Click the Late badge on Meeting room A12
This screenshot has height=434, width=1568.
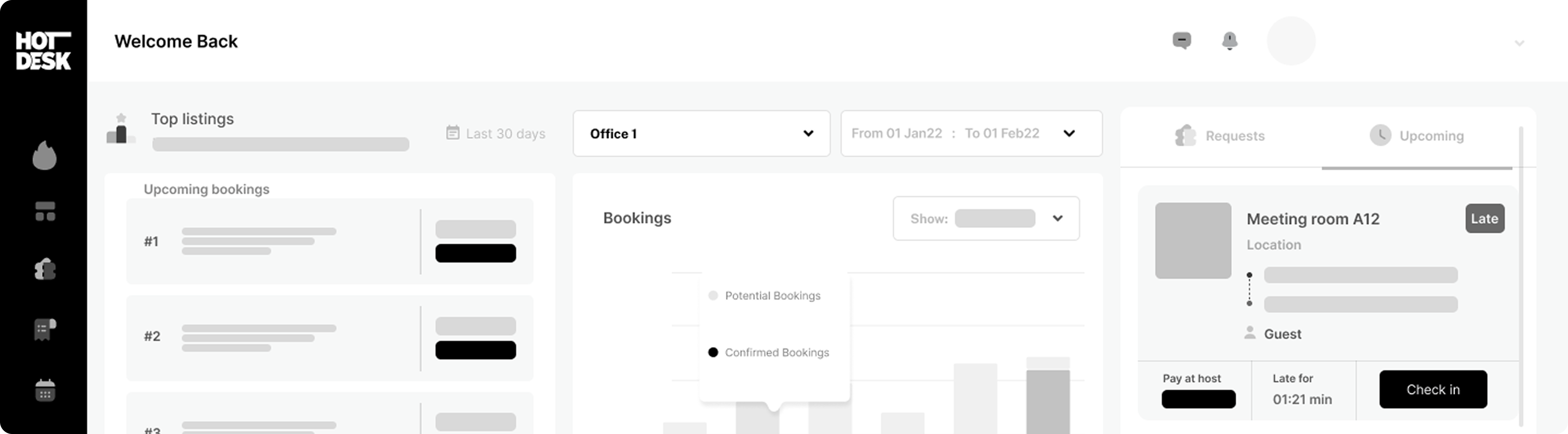coord(1485,219)
